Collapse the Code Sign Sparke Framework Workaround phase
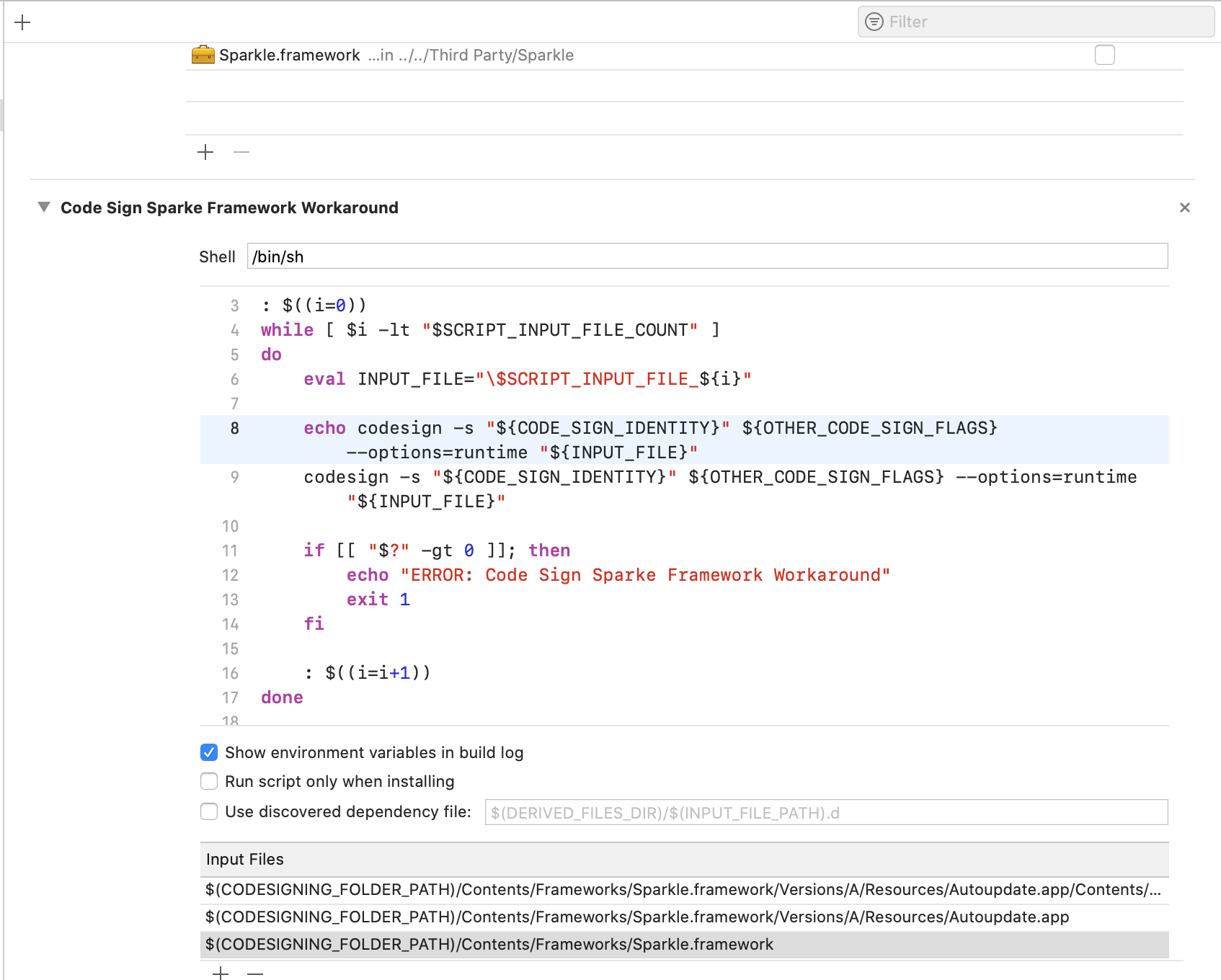The height and width of the screenshot is (980, 1221). (x=43, y=208)
